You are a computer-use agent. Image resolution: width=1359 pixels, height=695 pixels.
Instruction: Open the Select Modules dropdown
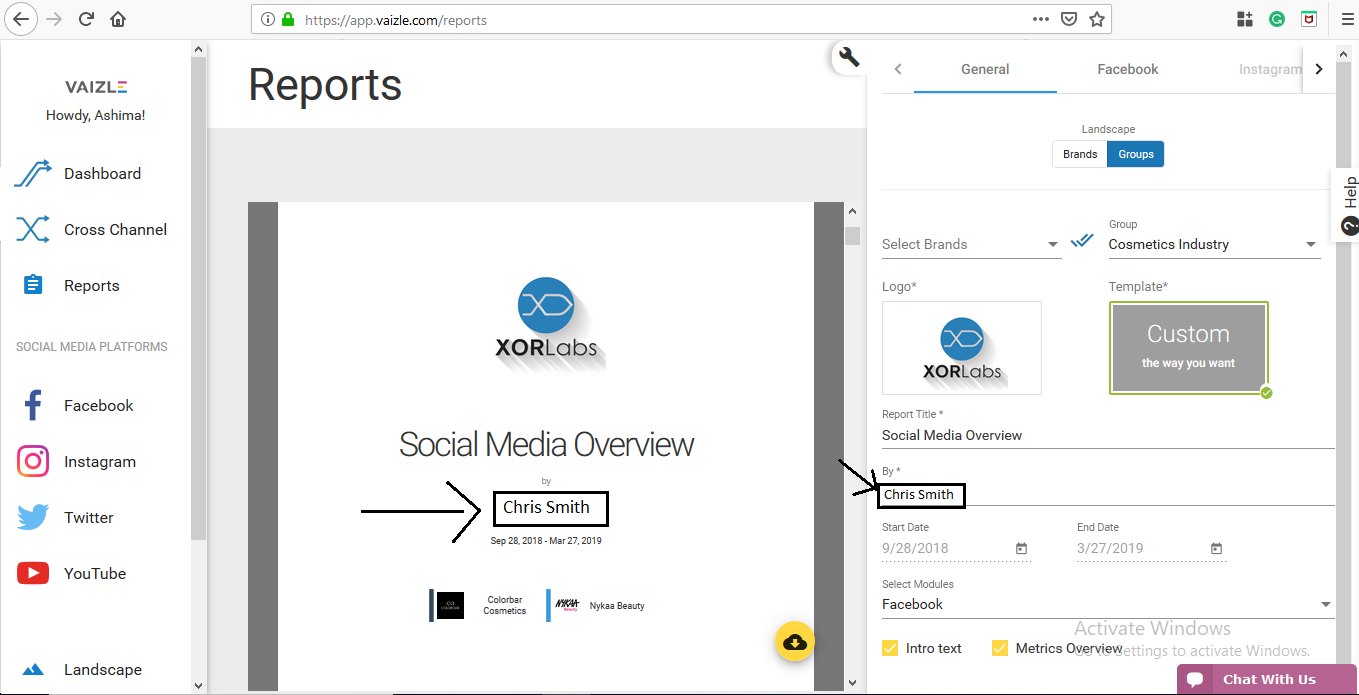tap(1108, 604)
